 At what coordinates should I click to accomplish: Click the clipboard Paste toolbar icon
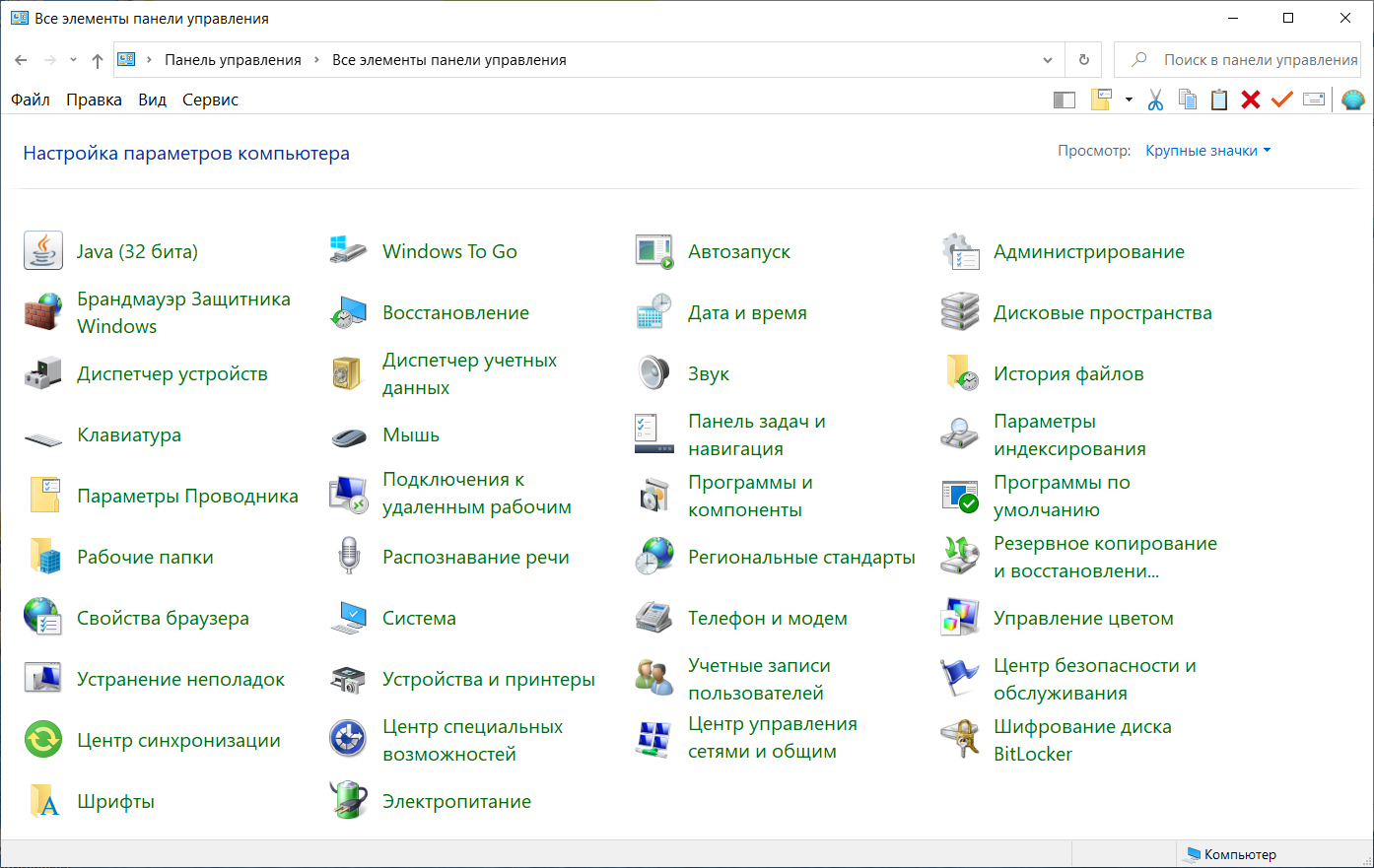pyautogui.click(x=1219, y=100)
